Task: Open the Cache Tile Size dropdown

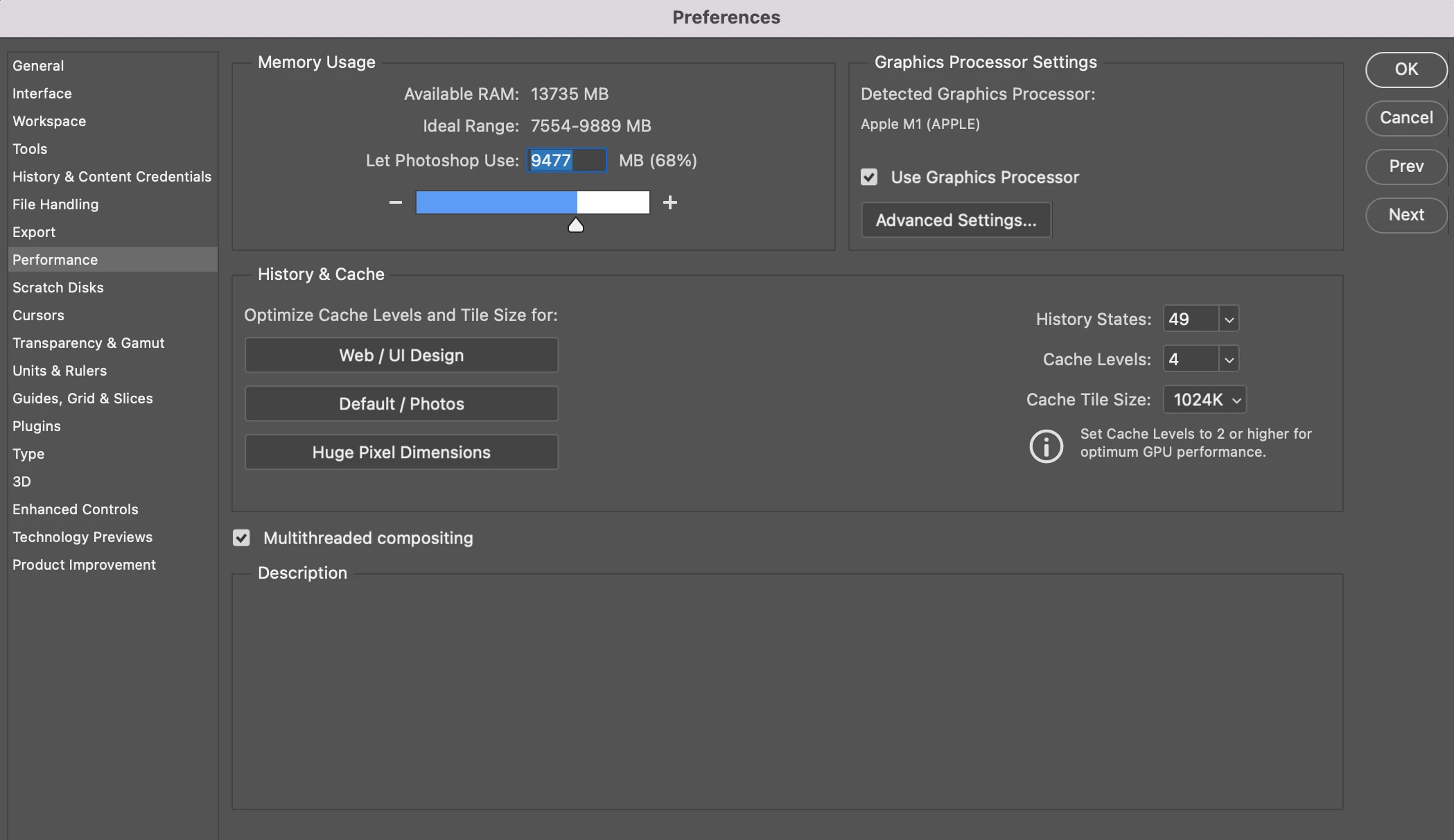Action: (x=1205, y=400)
